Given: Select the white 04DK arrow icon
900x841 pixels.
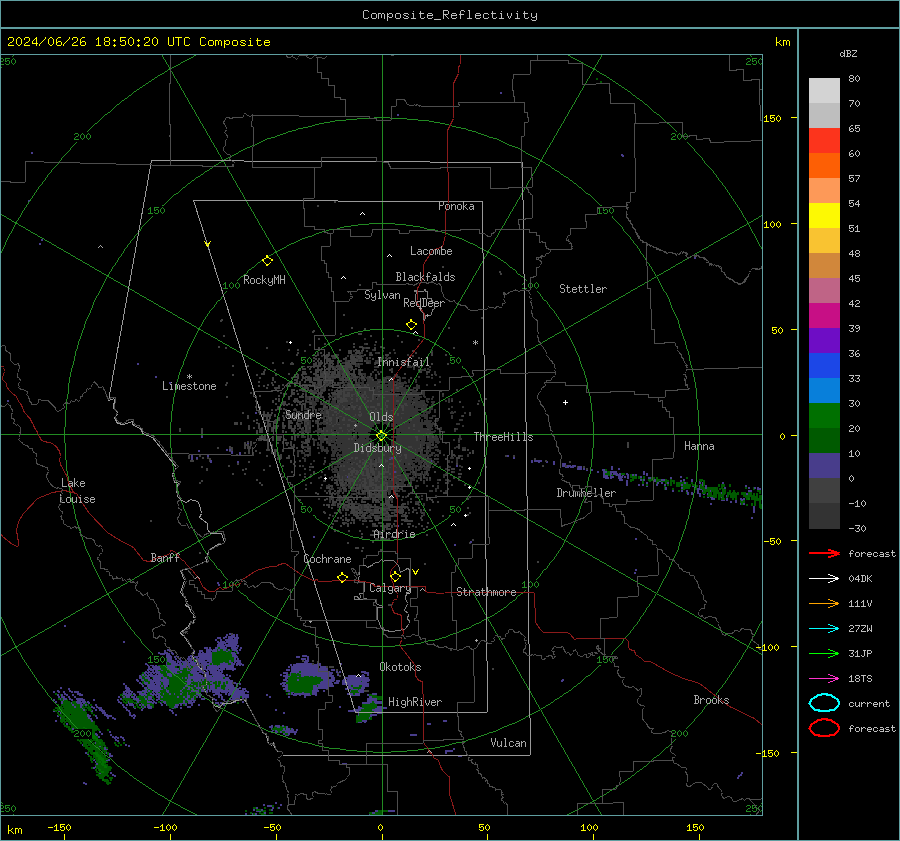Looking at the screenshot, I should coord(824,579).
